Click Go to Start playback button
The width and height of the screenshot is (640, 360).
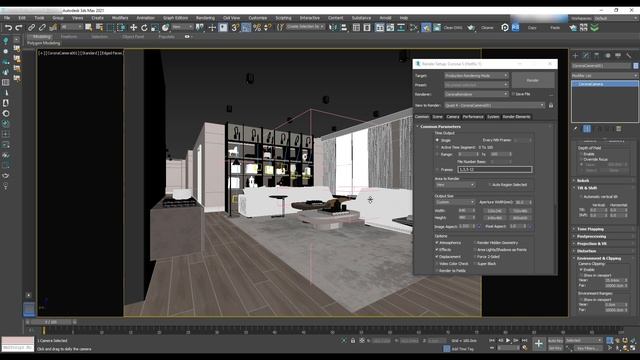[x=492, y=340]
